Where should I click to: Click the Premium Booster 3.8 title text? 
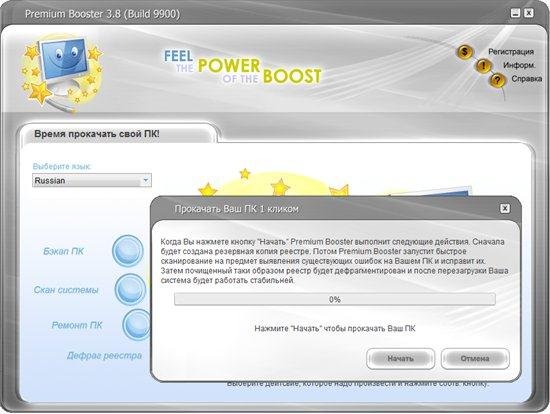[102, 14]
